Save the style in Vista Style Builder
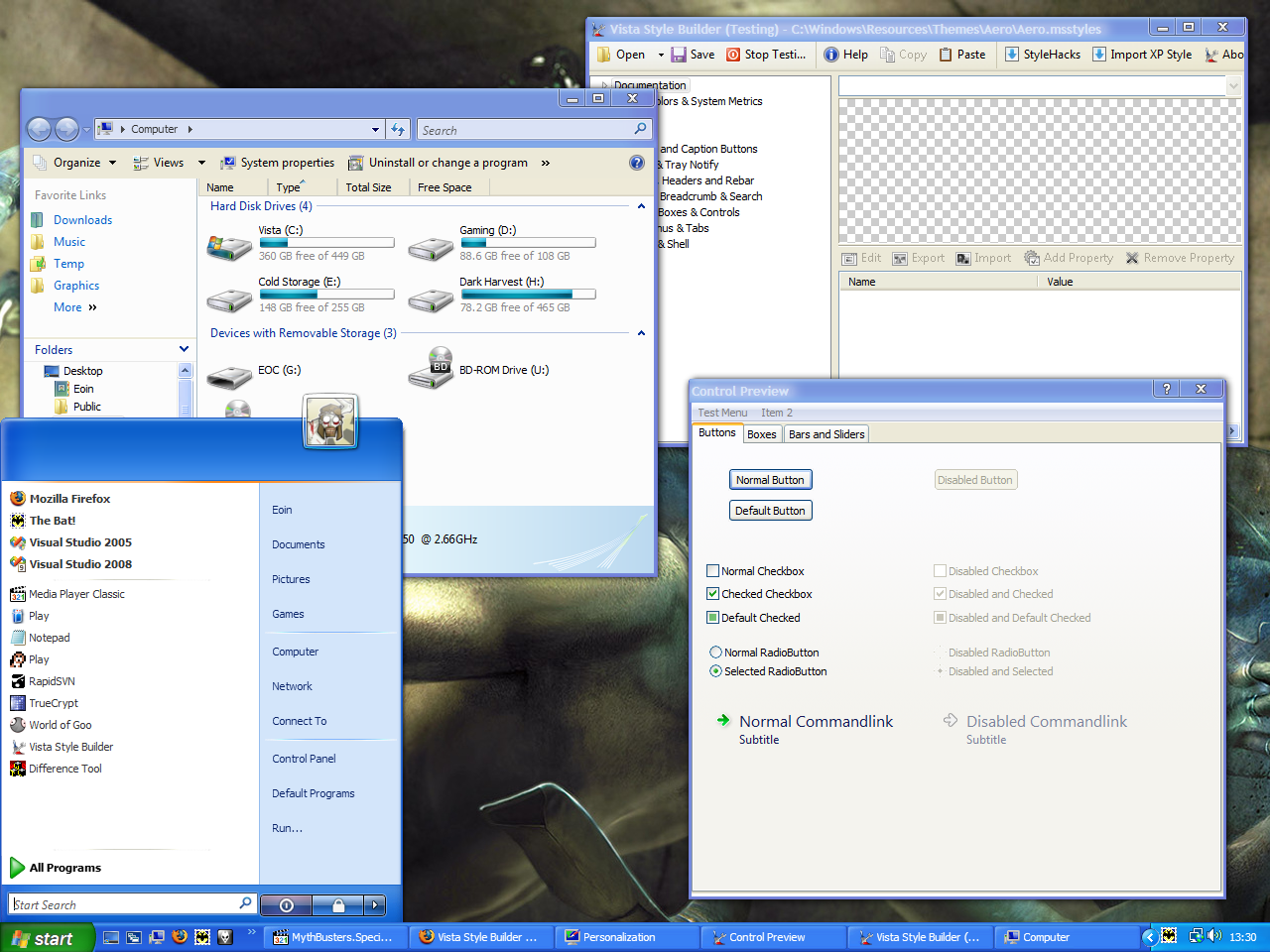The image size is (1270, 952). [x=693, y=55]
